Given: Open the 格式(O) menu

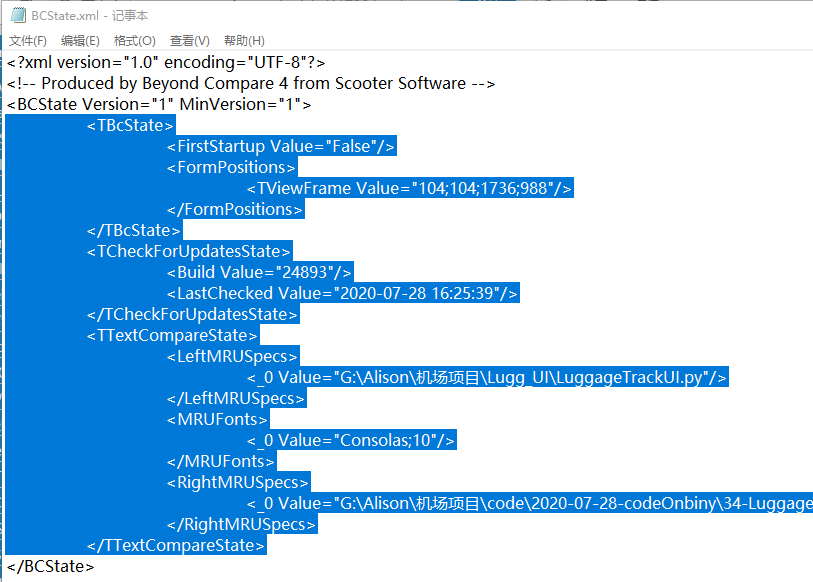Looking at the screenshot, I should (x=134, y=41).
